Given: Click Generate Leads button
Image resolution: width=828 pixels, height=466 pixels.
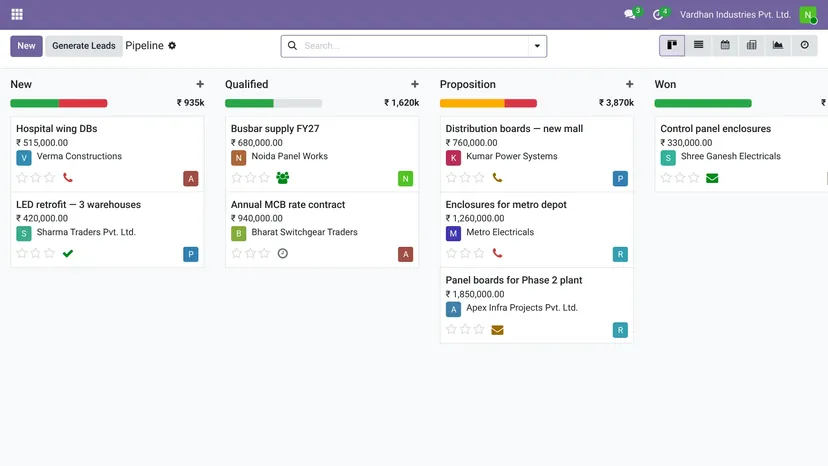Looking at the screenshot, I should (83, 46).
